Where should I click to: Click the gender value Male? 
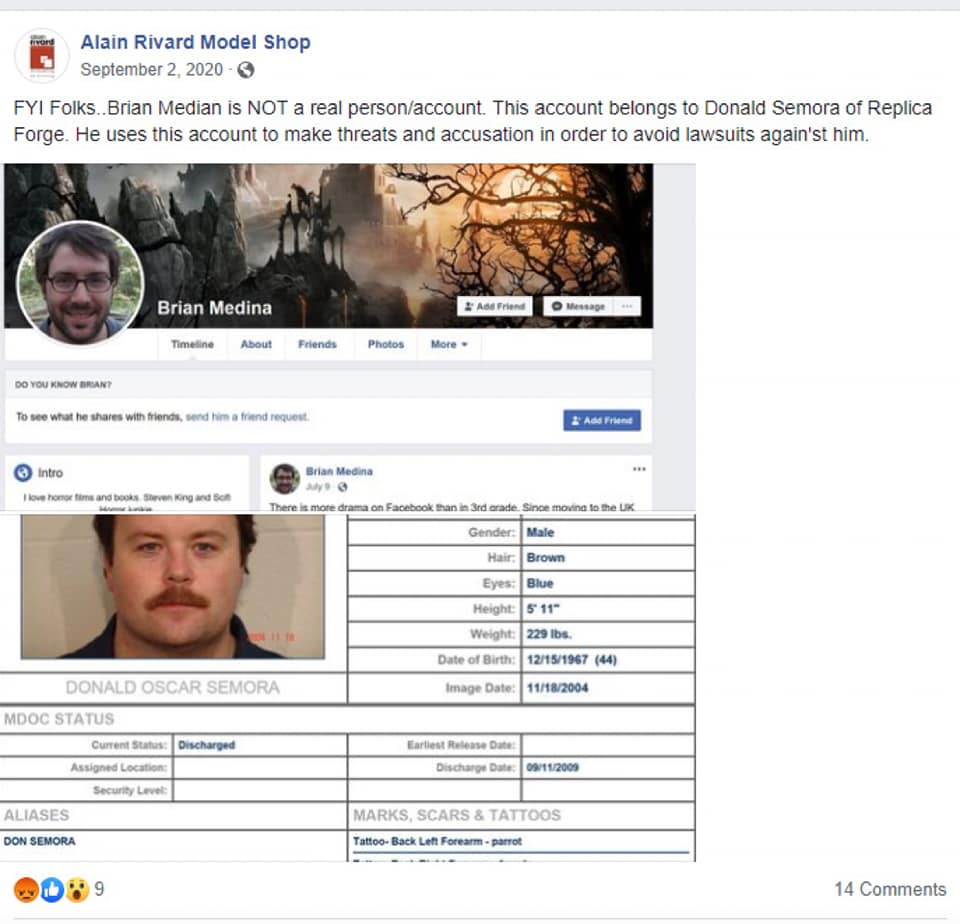[x=540, y=533]
